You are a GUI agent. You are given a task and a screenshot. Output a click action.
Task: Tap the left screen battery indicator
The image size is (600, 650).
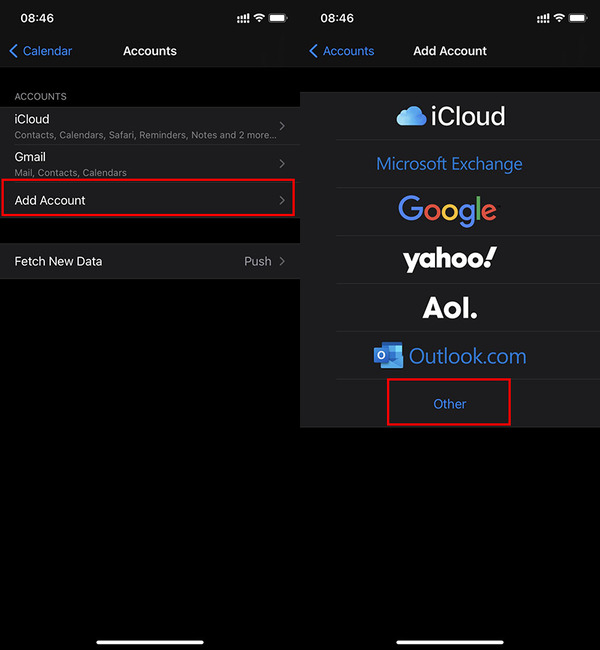coord(277,19)
